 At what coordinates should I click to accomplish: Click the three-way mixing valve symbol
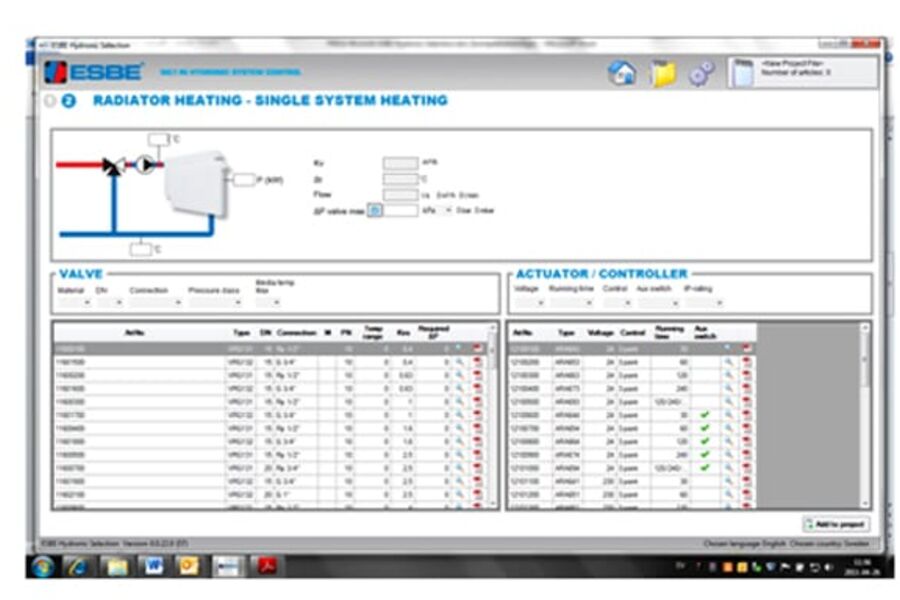tap(113, 166)
